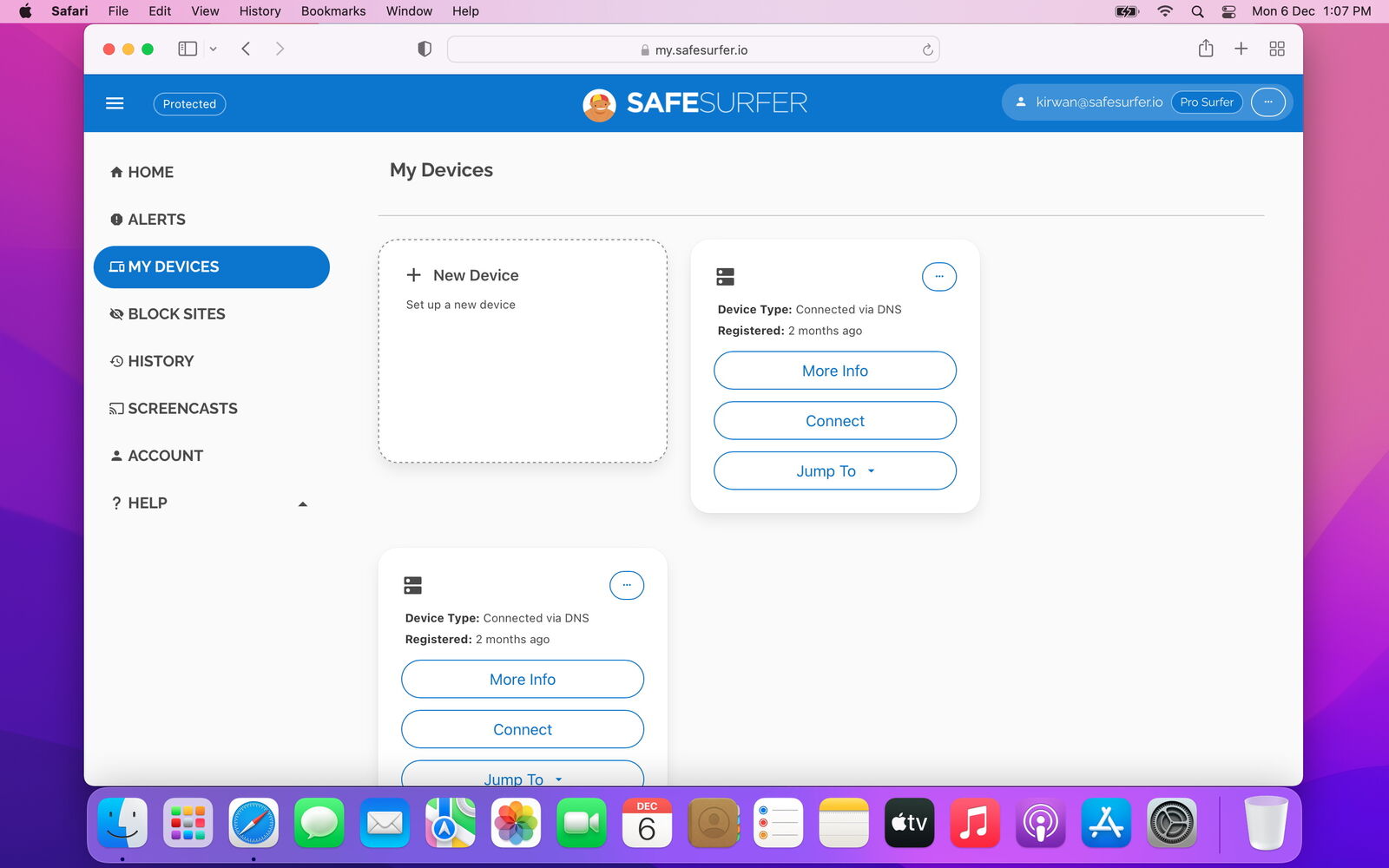The image size is (1389, 868).
Task: Select MY DEVICES in the sidebar
Action: point(212,266)
